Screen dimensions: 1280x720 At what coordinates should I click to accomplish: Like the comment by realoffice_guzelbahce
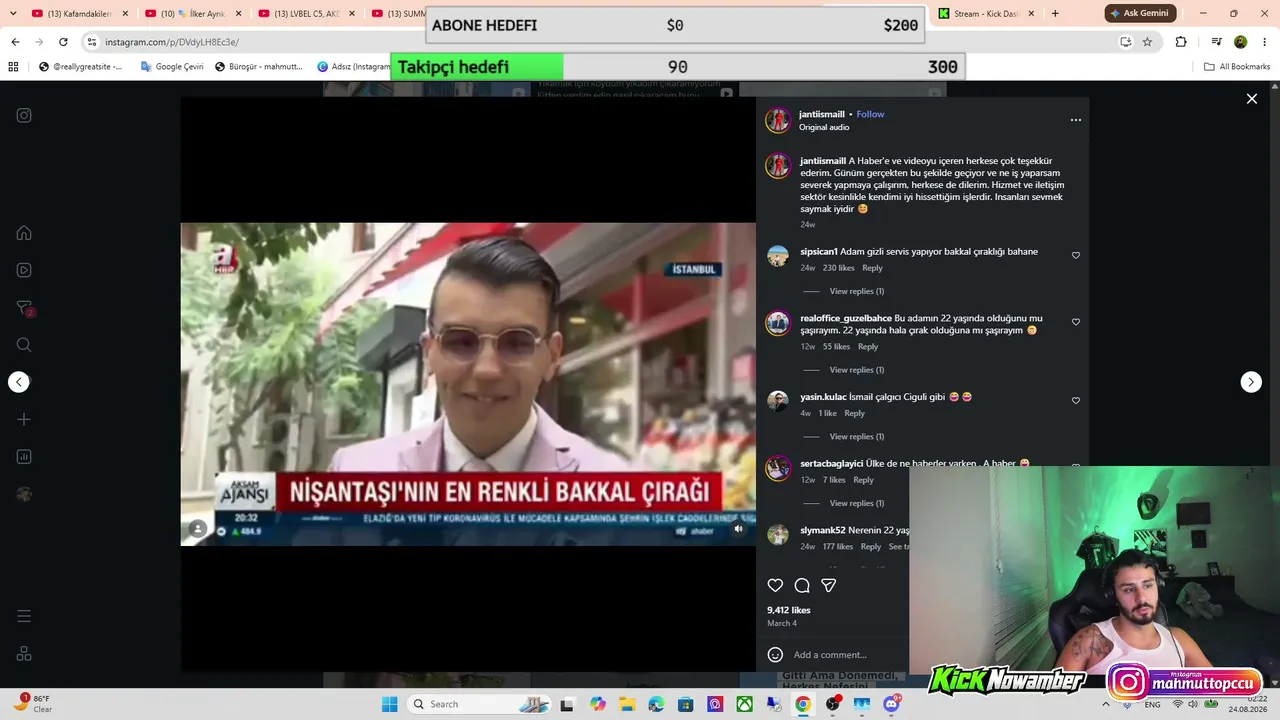(1076, 322)
